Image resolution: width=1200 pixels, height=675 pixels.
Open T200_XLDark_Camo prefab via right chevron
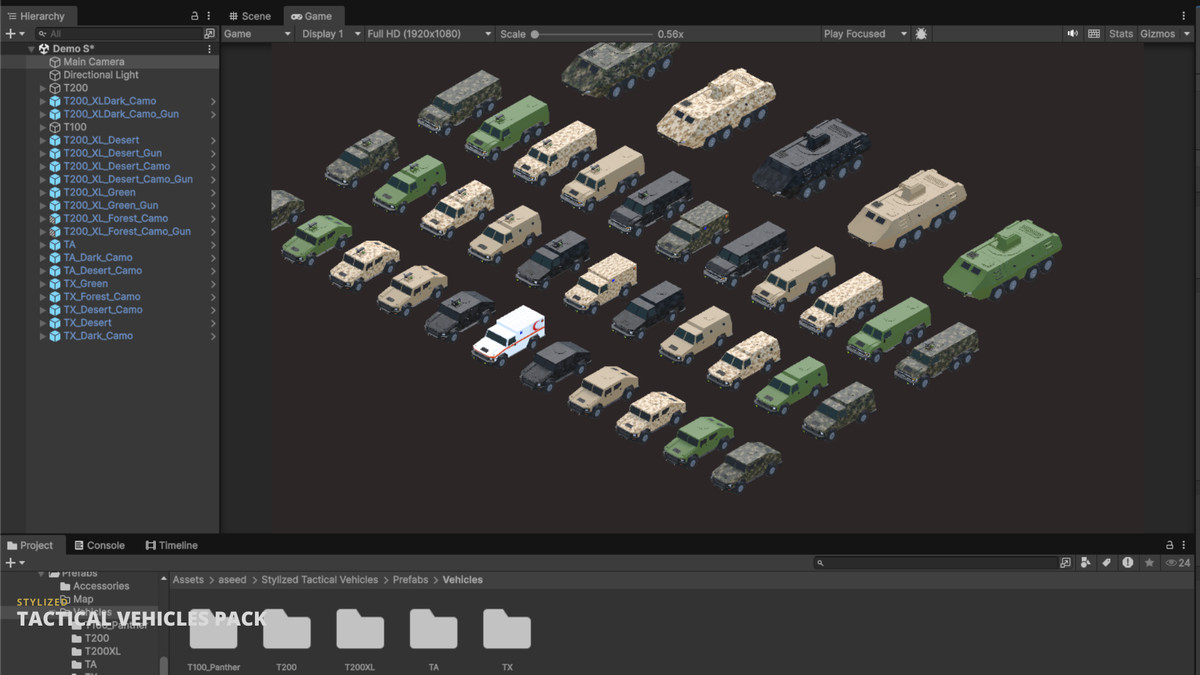point(213,101)
